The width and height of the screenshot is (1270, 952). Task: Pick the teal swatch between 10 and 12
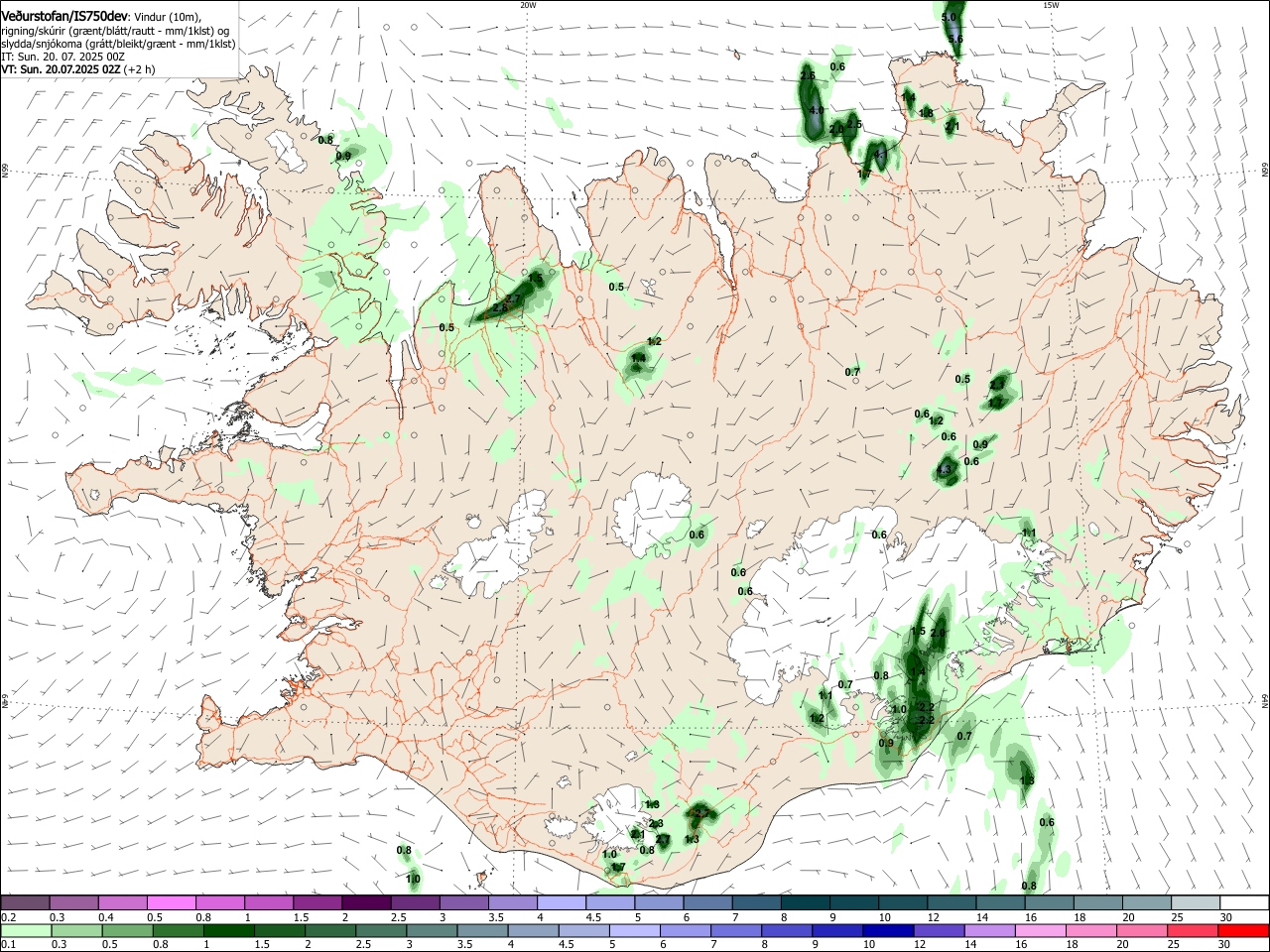click(903, 902)
